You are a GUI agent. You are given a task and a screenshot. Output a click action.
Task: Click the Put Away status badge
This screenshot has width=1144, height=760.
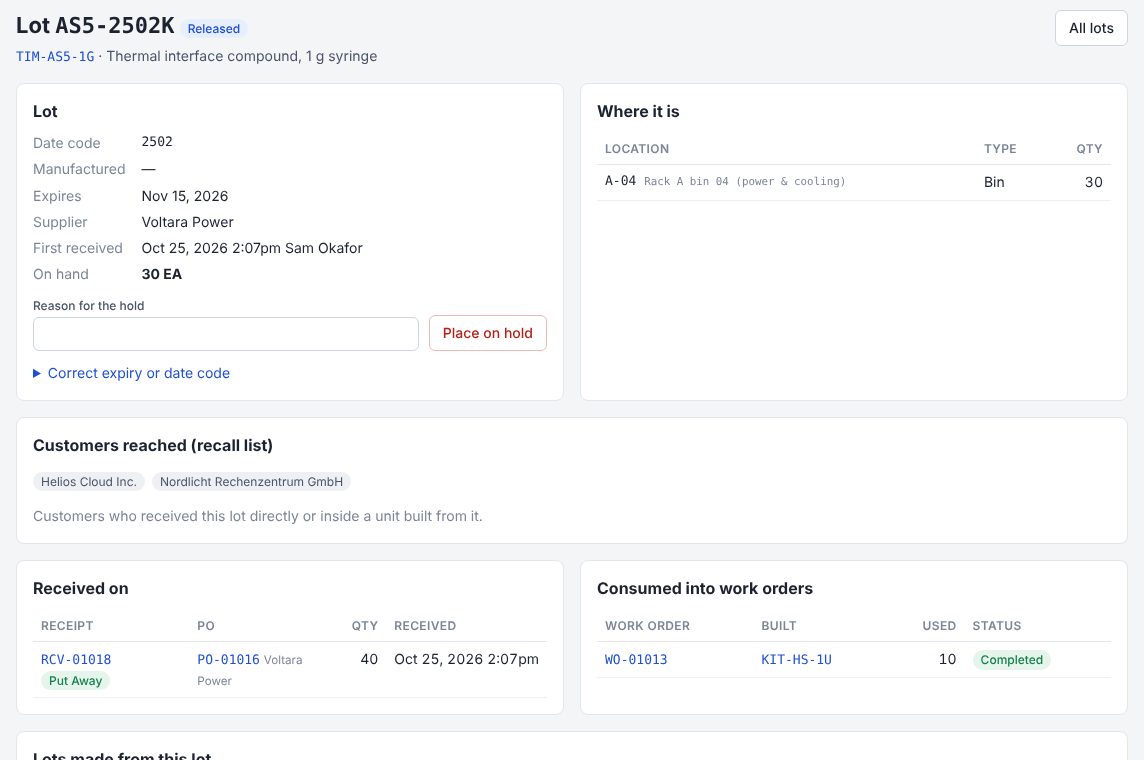pos(75,680)
